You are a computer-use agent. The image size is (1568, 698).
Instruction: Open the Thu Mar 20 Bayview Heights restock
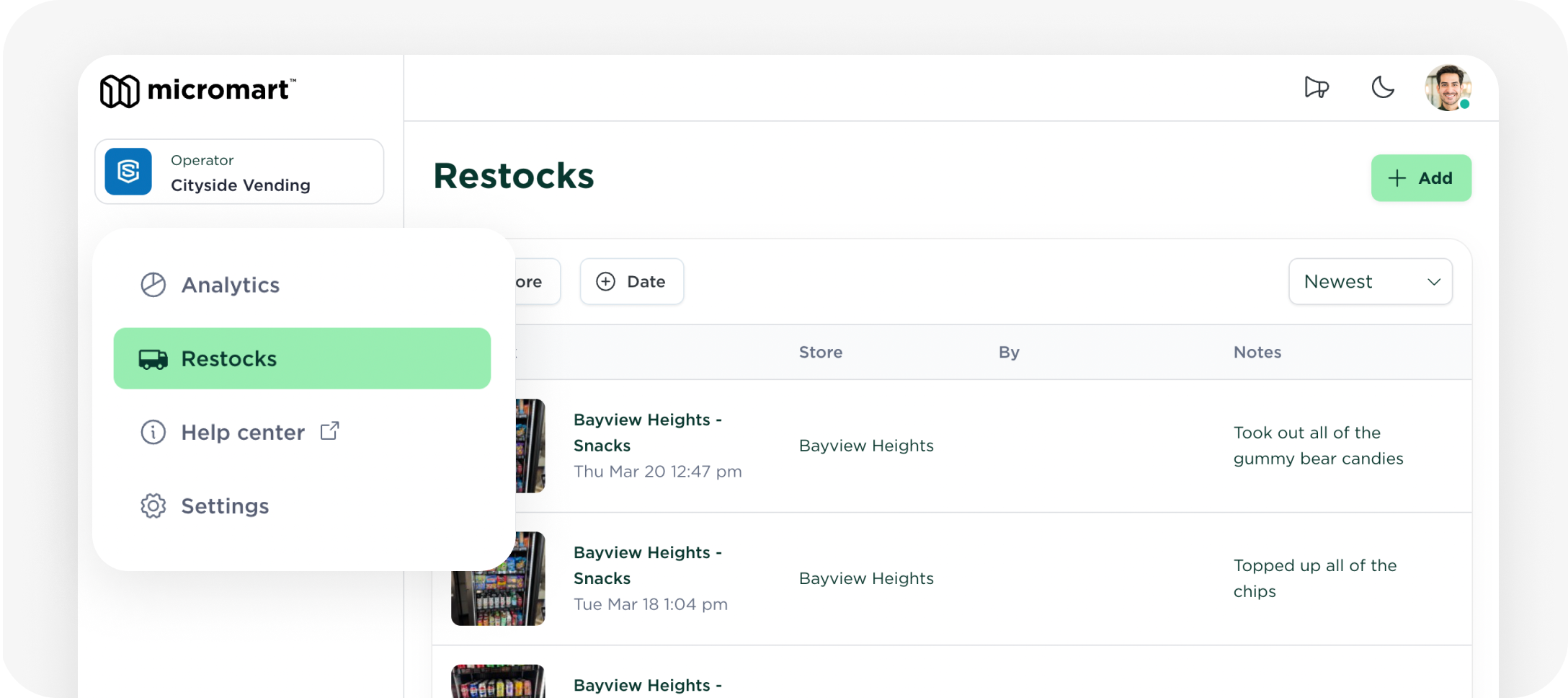pos(647,433)
